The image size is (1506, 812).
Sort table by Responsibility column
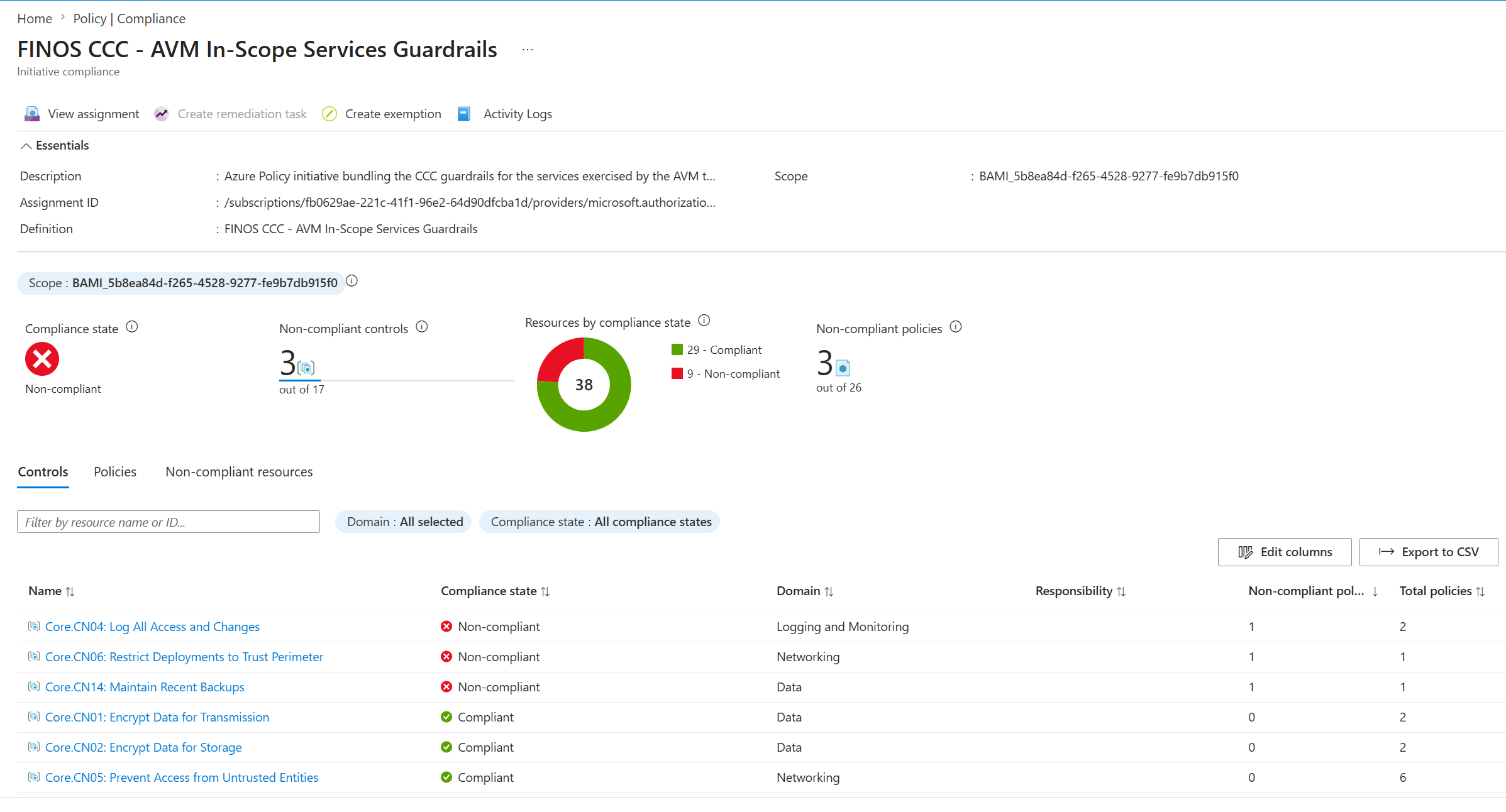click(x=1080, y=591)
